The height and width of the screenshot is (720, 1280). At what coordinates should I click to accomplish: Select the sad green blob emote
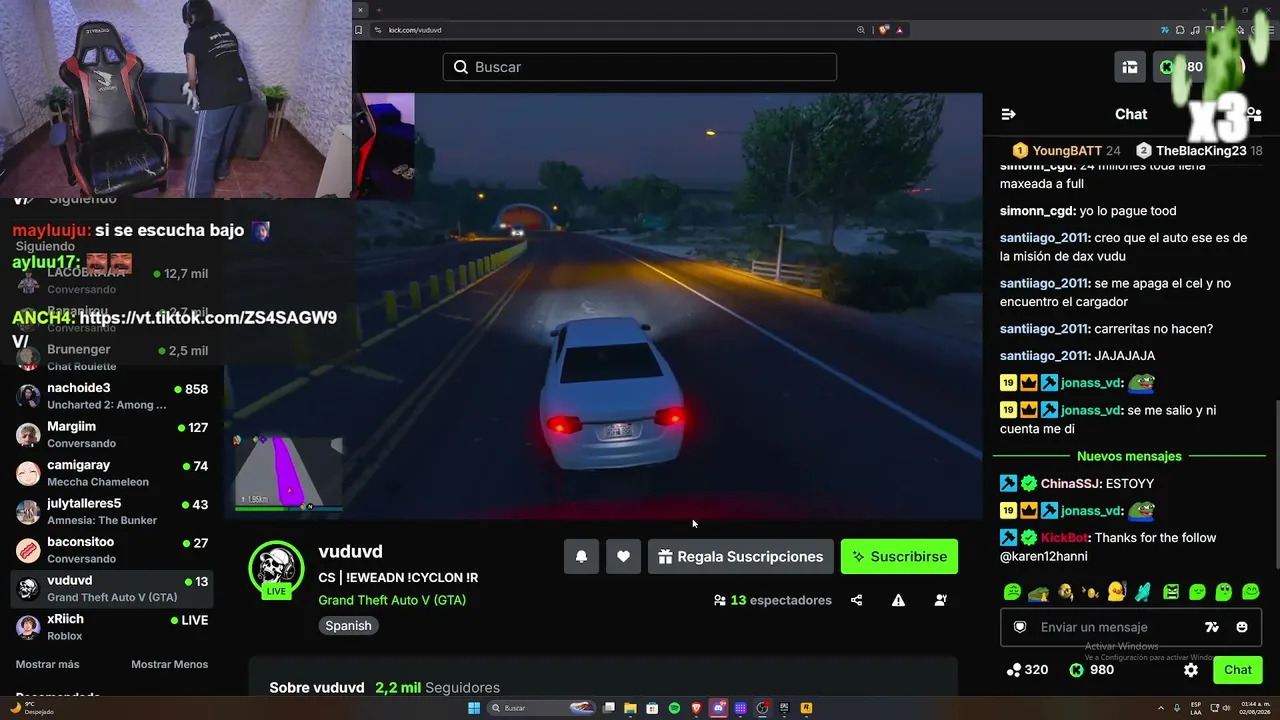[x=1012, y=592]
